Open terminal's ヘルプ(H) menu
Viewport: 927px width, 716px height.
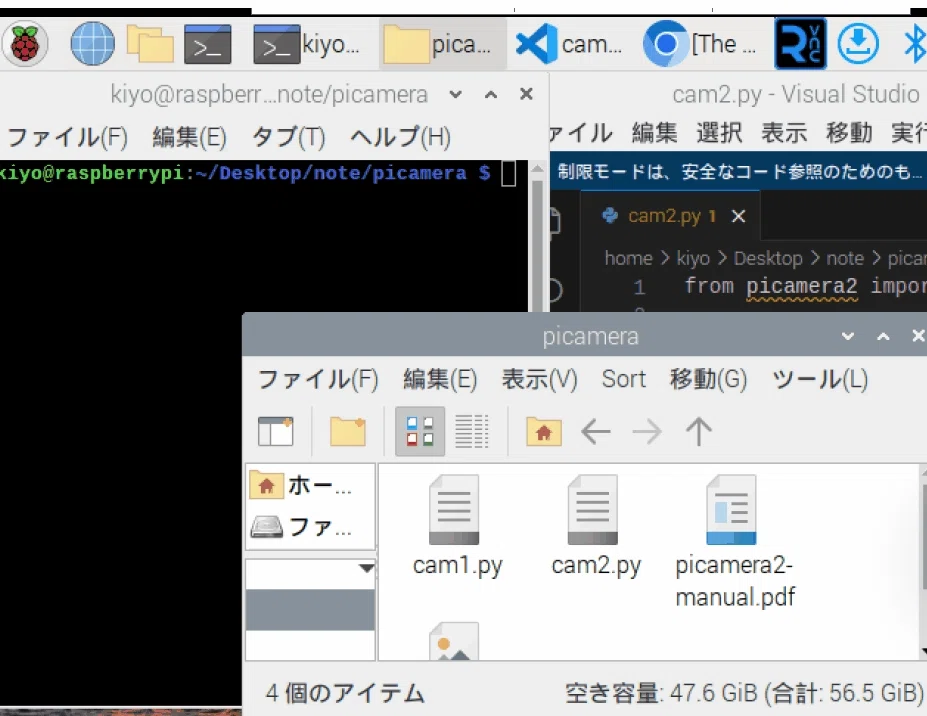click(400, 137)
